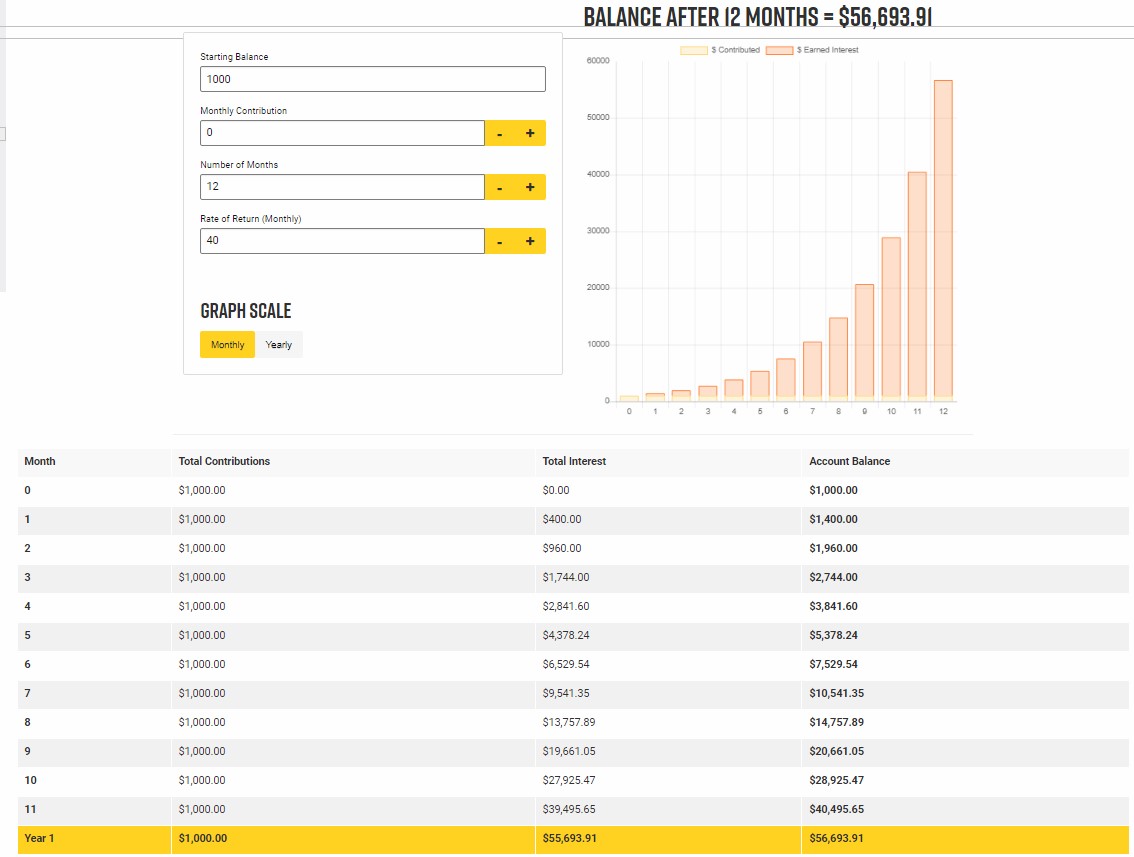
Task: Switch graph scale to Yearly
Action: (279, 345)
